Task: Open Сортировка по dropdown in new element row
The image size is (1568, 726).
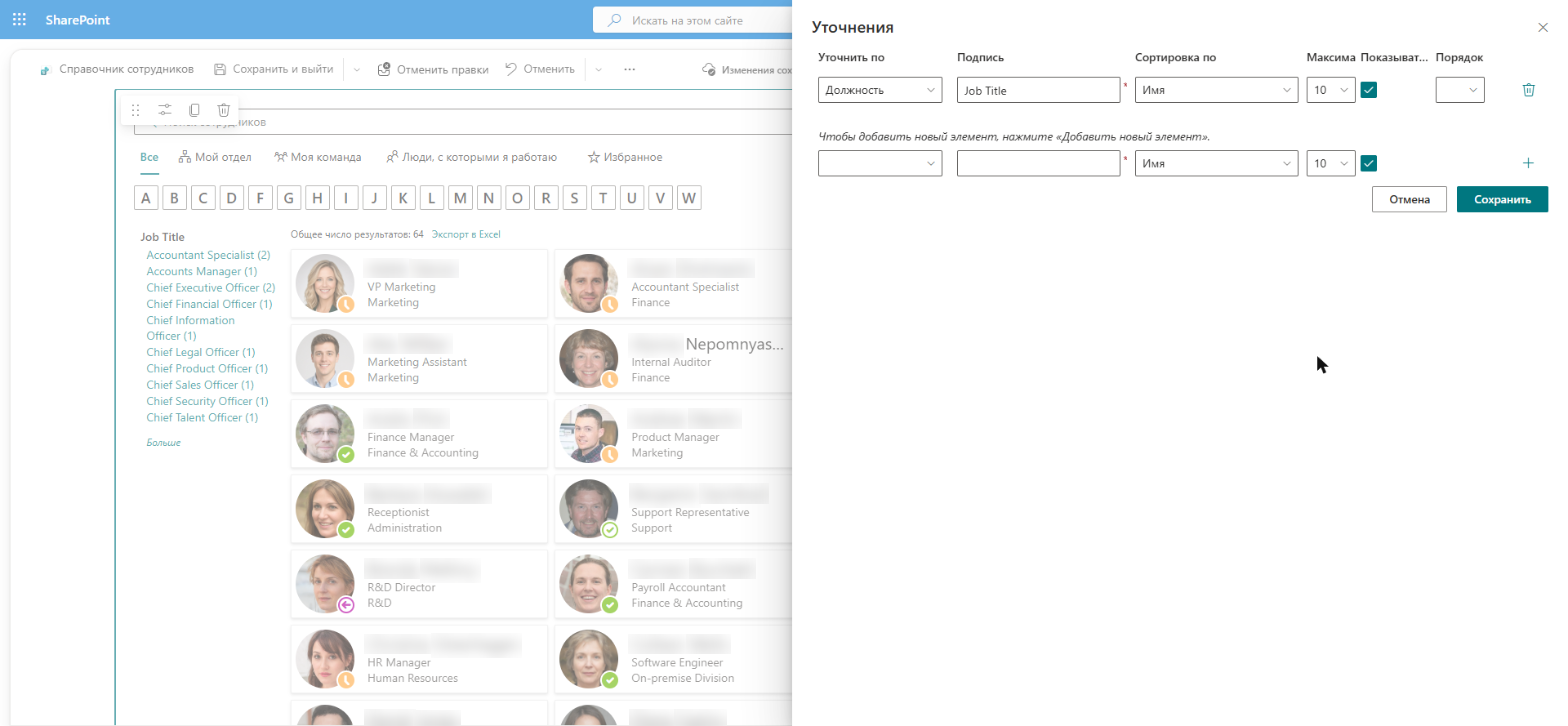Action: [x=1216, y=163]
